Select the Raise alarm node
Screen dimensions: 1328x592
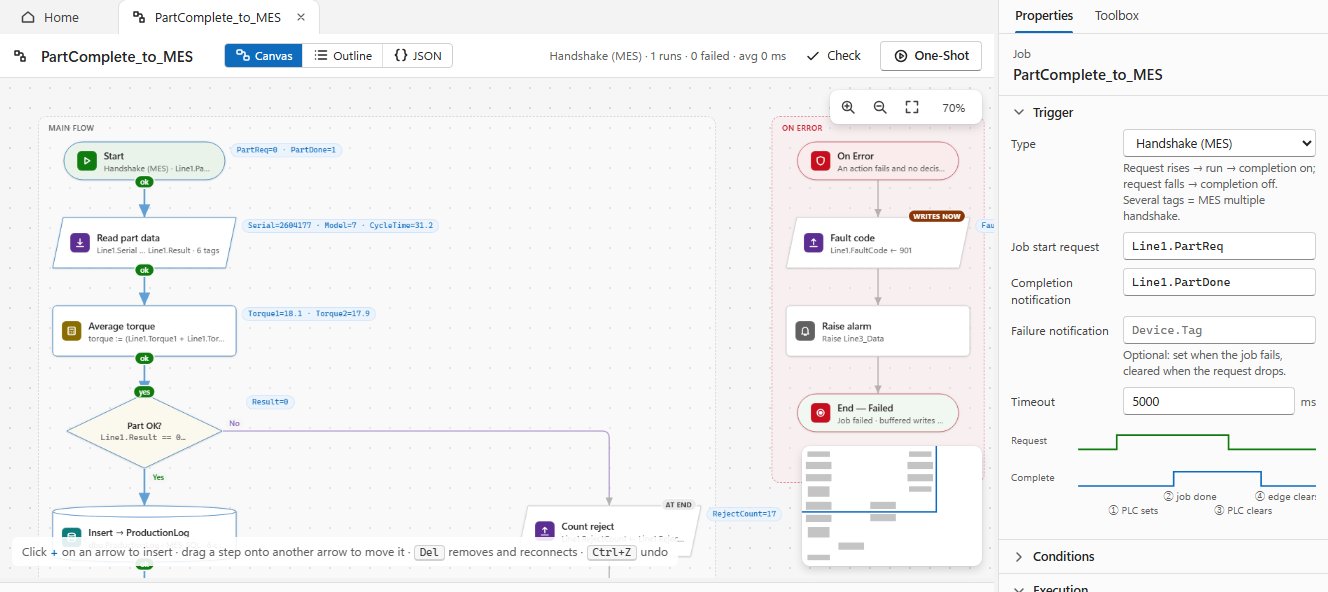tap(878, 331)
